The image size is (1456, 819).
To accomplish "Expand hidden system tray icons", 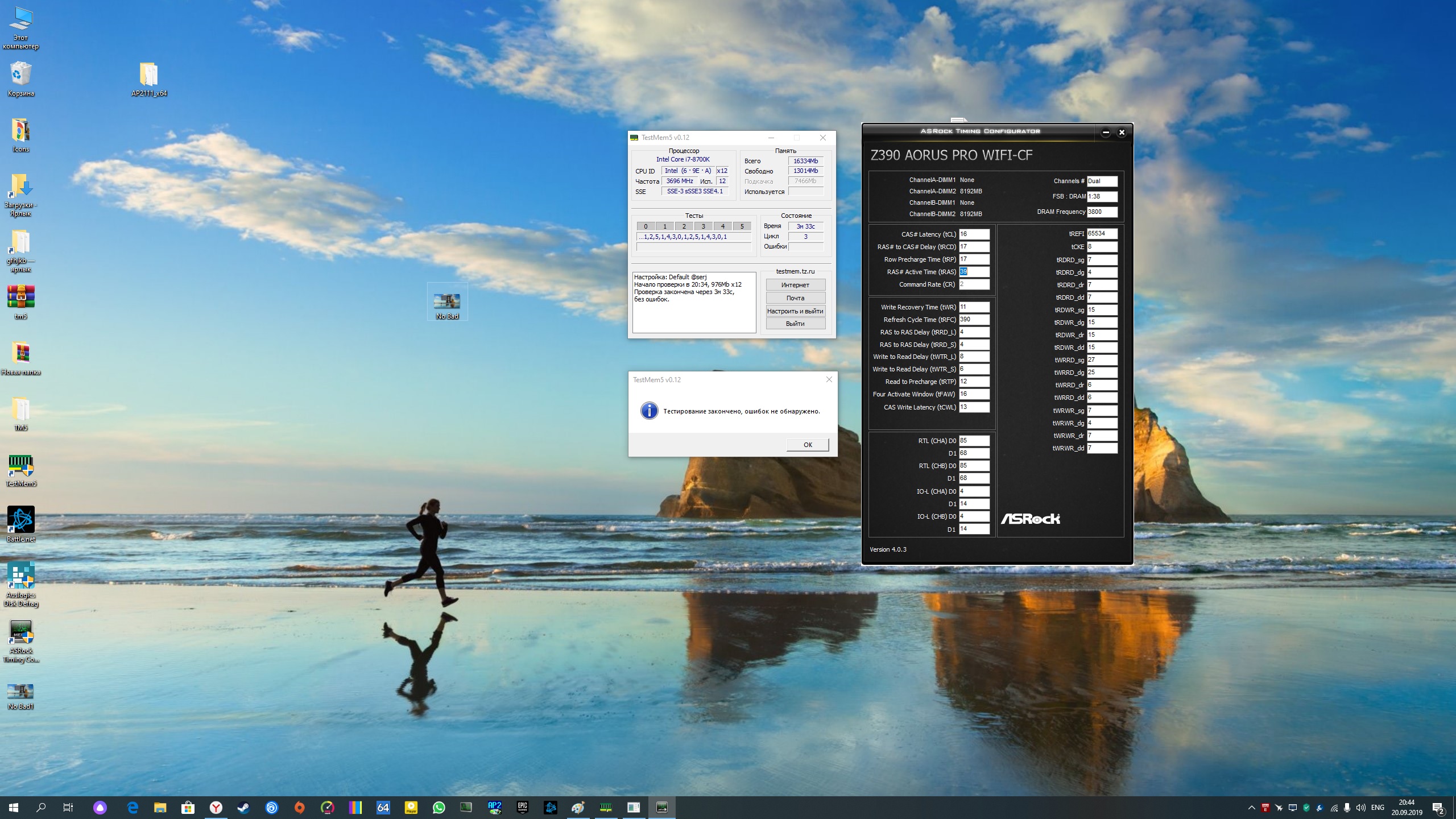I will point(1251,808).
